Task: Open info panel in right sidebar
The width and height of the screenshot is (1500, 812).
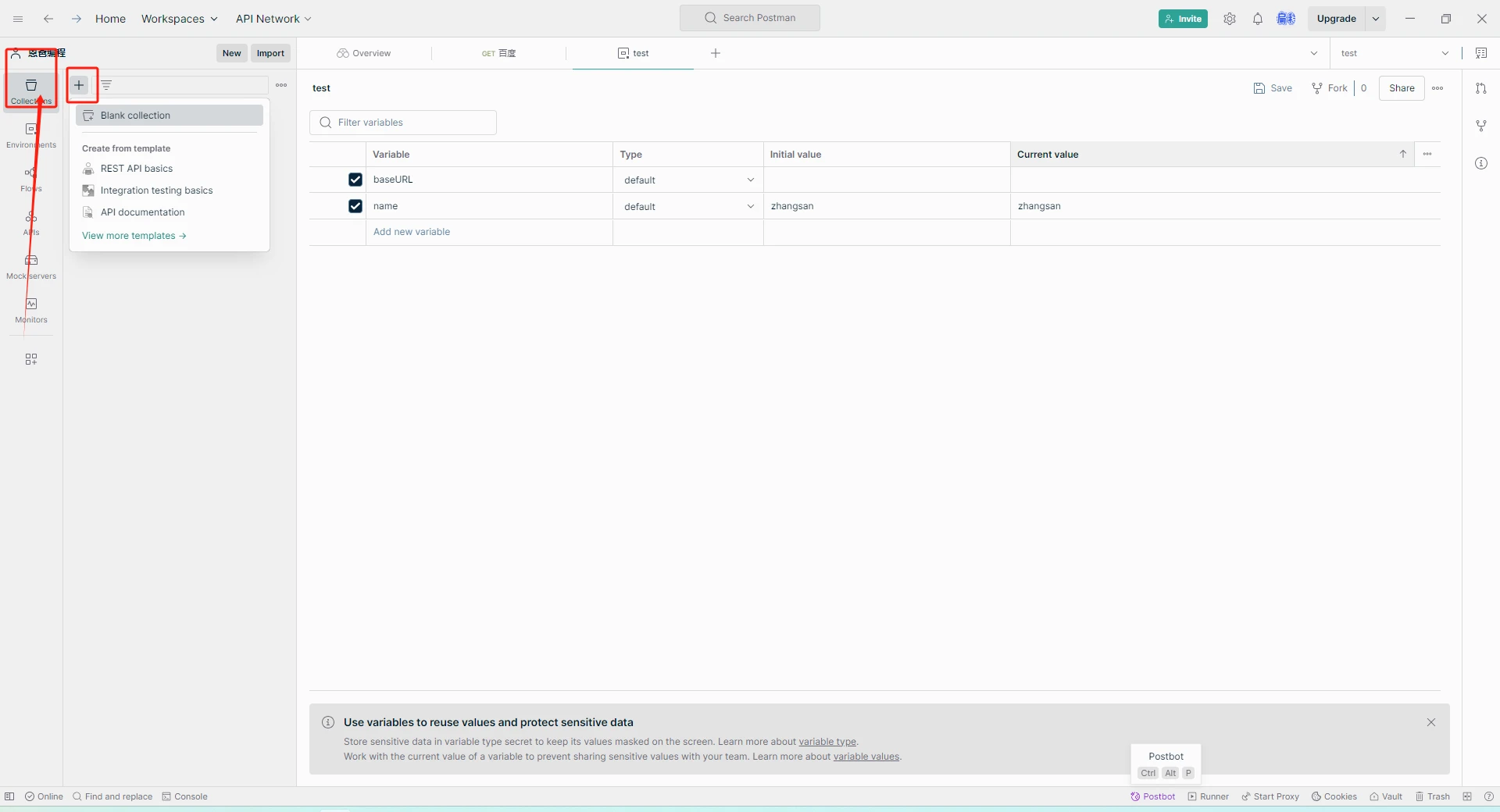Action: pyautogui.click(x=1481, y=163)
